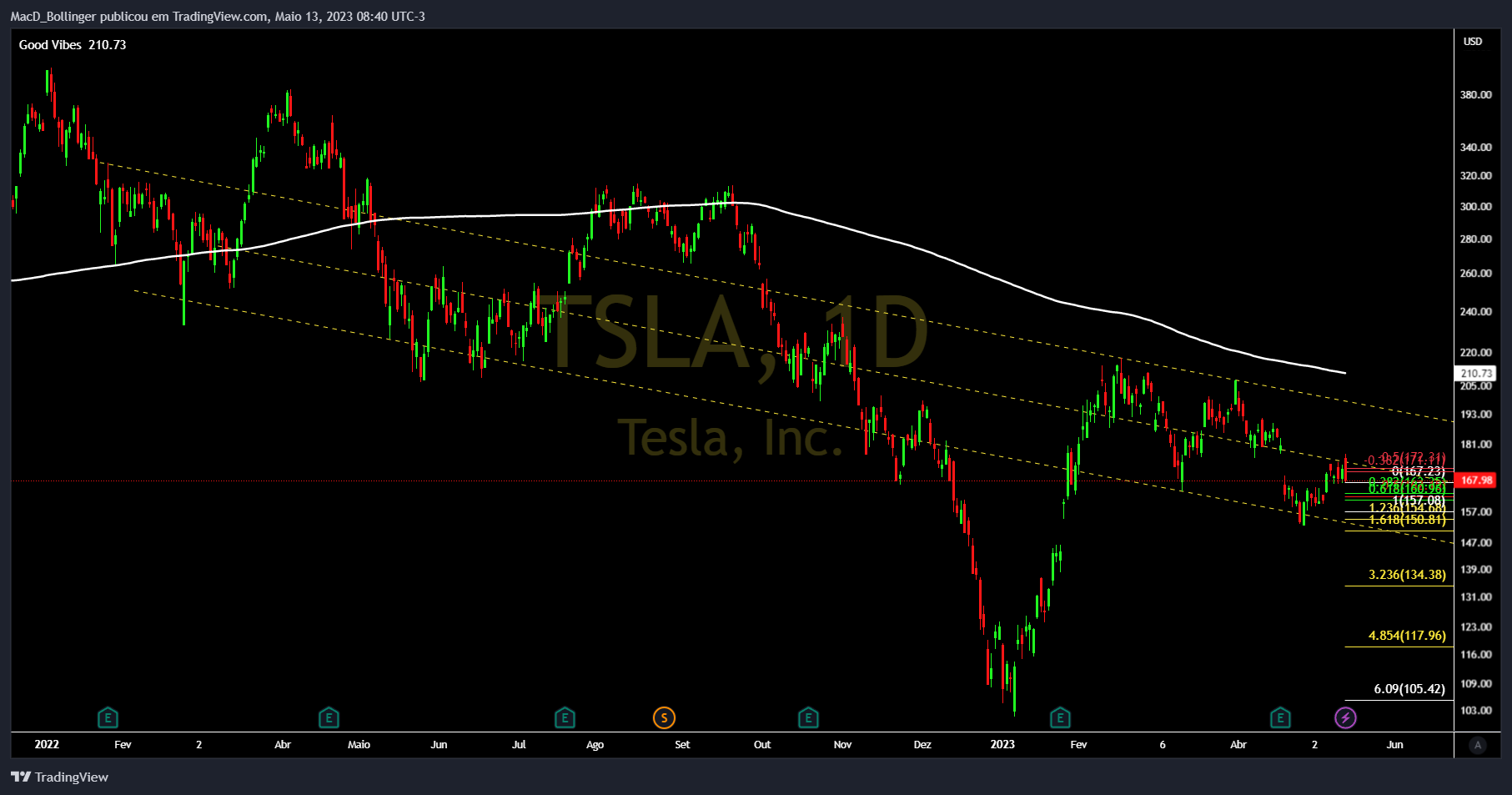This screenshot has height=795, width=1512.
Task: Click the earnings marker after Abr 2023
Action: pos(1280,717)
